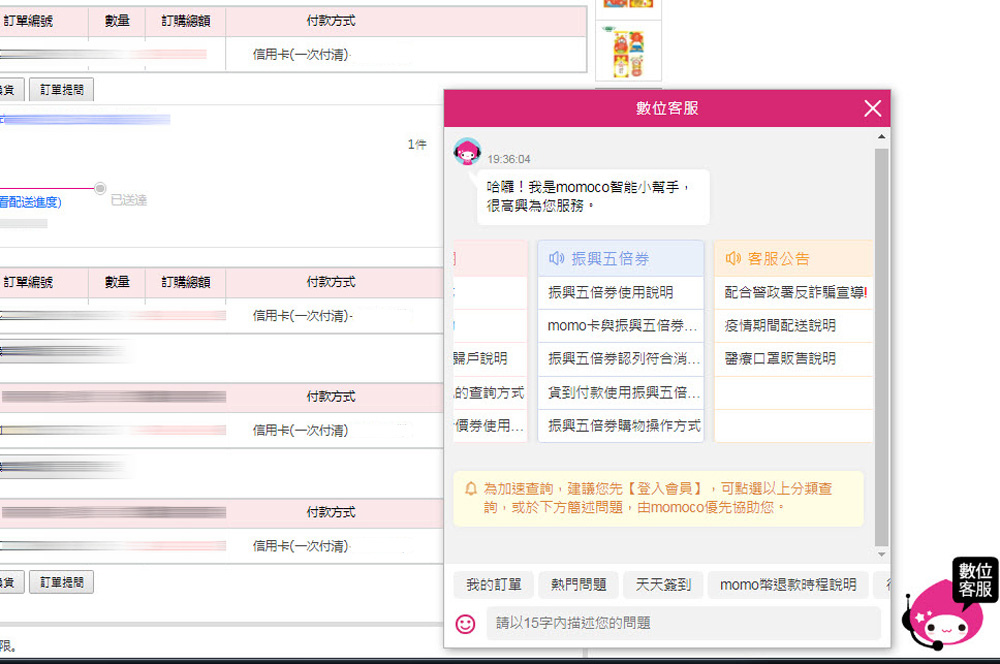Select the 客服公告 category header
This screenshot has height=664, width=1000.
tap(794, 258)
